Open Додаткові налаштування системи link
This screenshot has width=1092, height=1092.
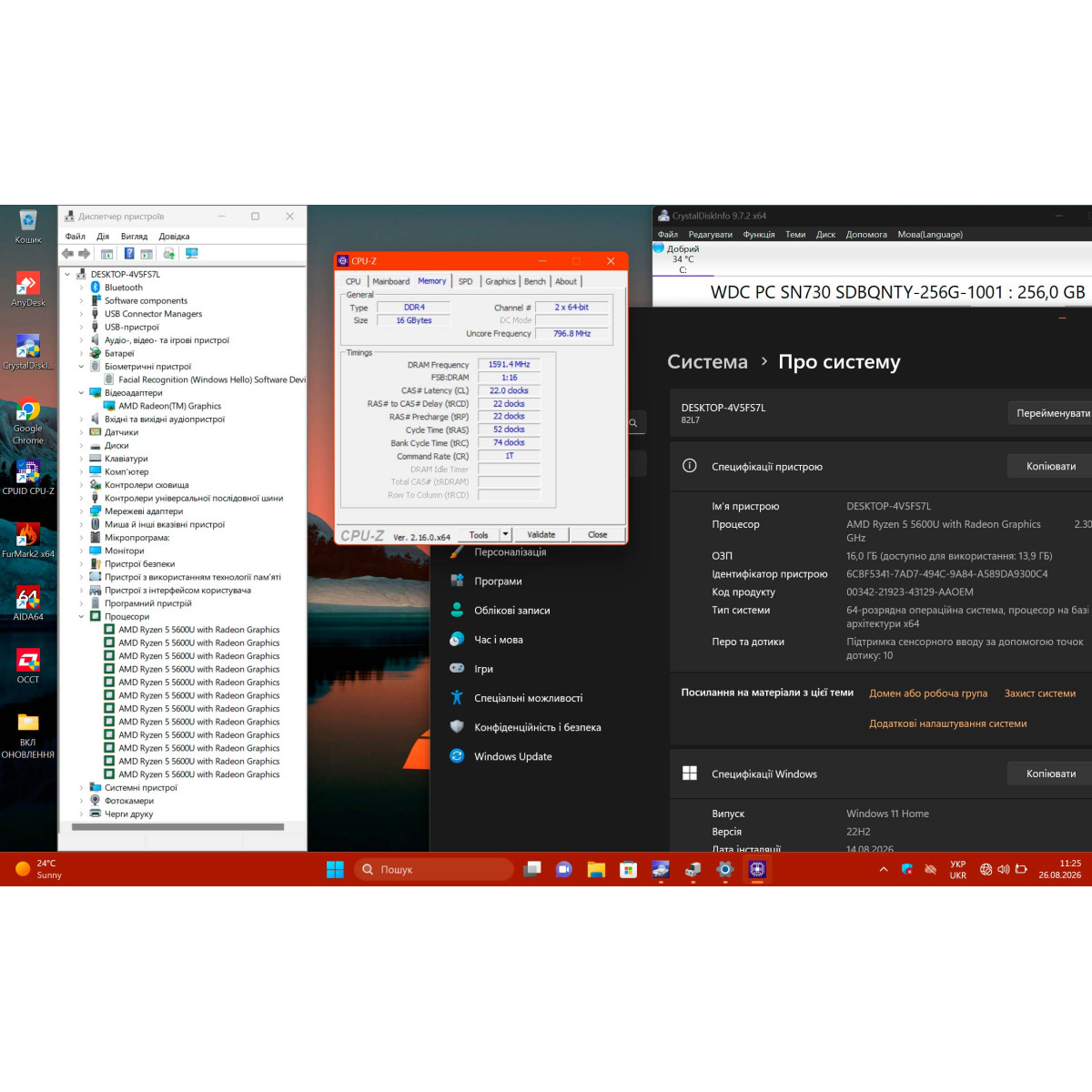coord(948,723)
